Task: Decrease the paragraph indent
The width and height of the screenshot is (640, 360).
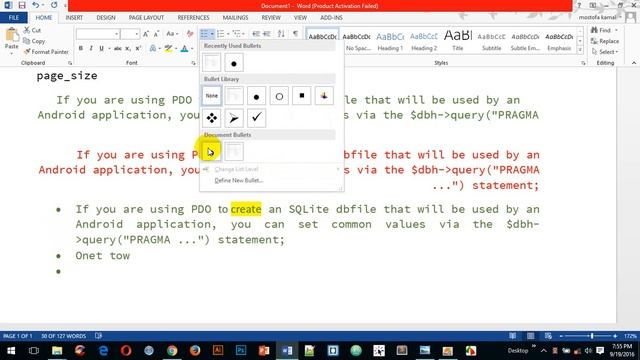Action: pyautogui.click(x=256, y=34)
